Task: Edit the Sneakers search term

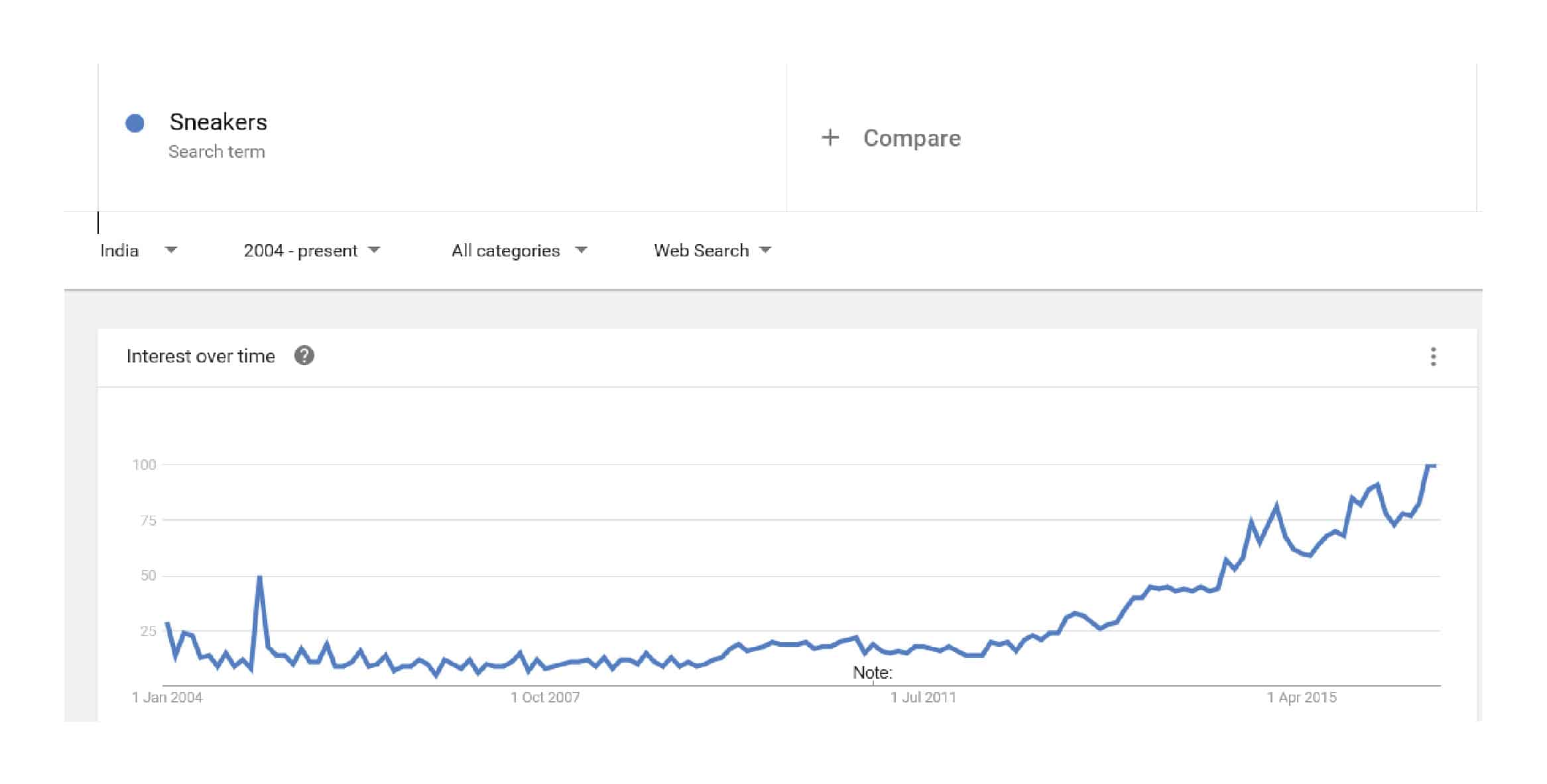Action: pyautogui.click(x=218, y=122)
